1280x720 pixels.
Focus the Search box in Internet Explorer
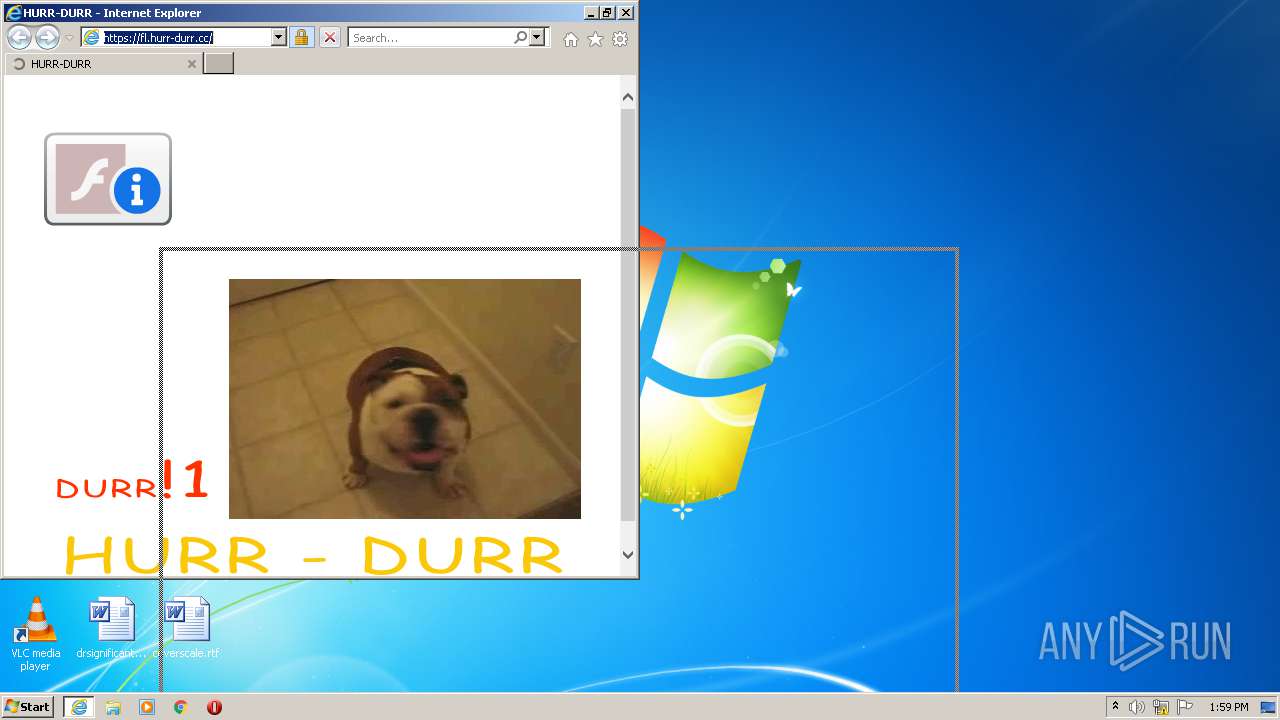(430, 38)
